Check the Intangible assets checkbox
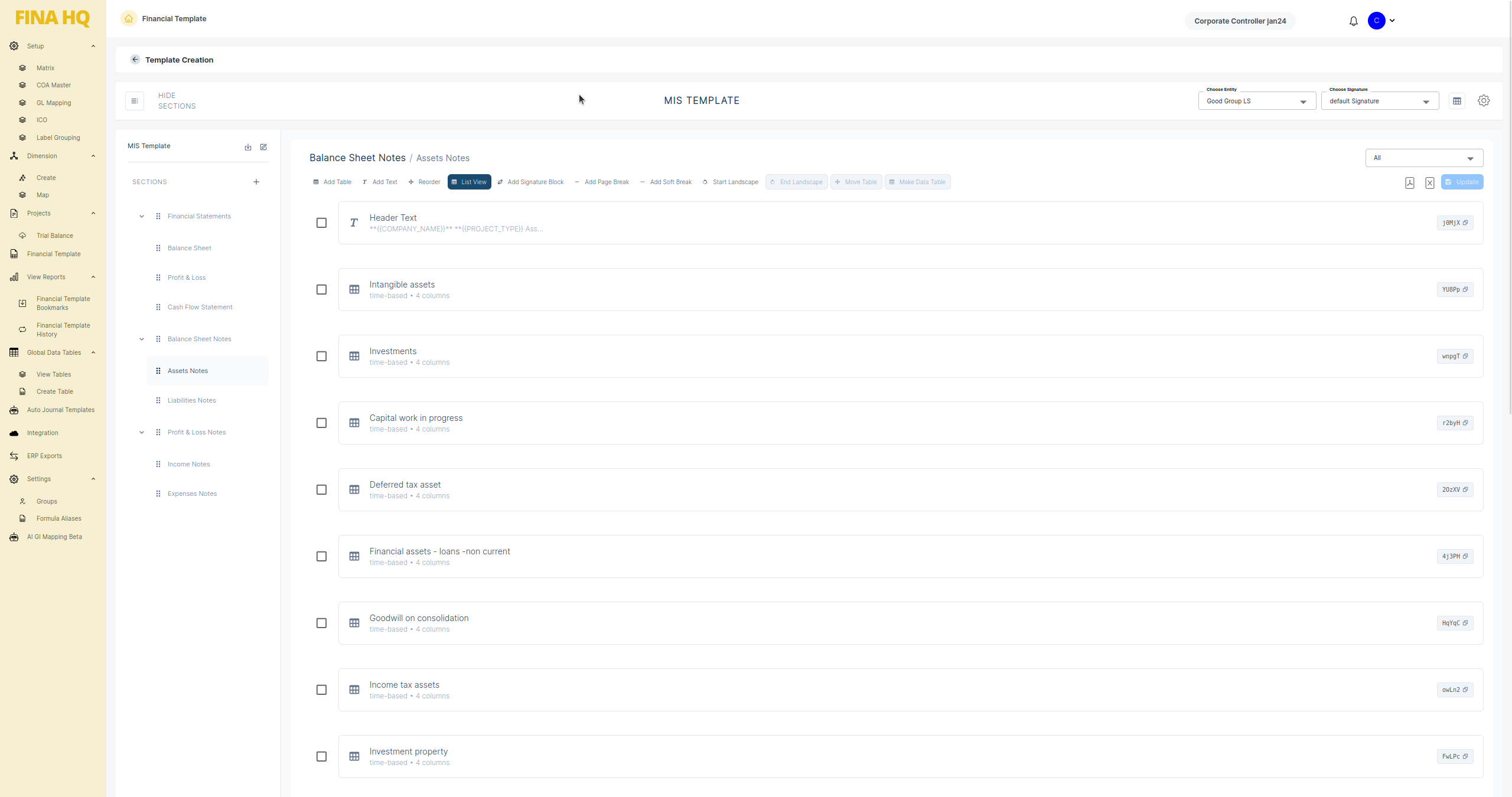This screenshot has width=1512, height=797. coord(321,289)
